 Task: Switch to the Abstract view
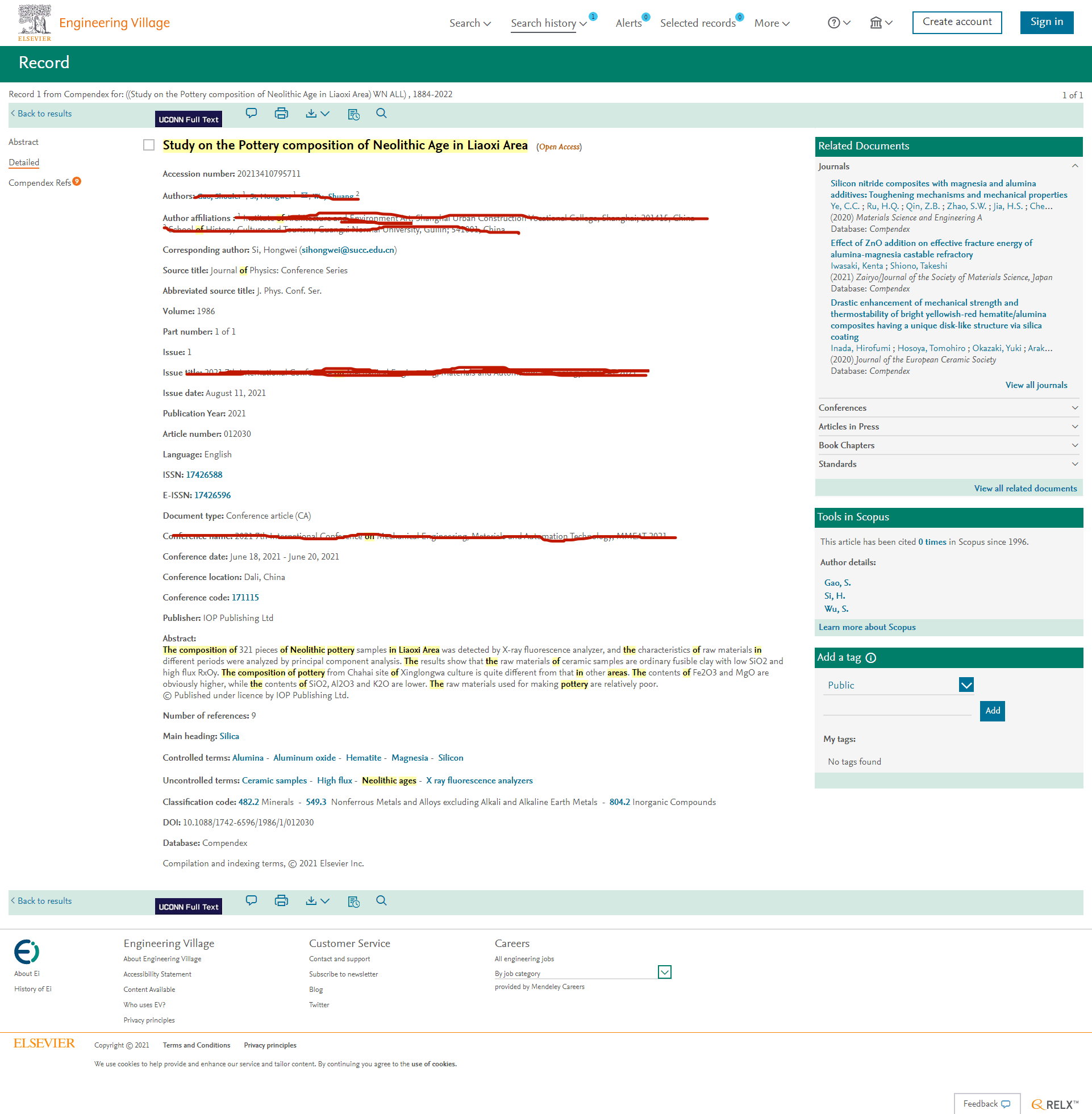point(23,141)
